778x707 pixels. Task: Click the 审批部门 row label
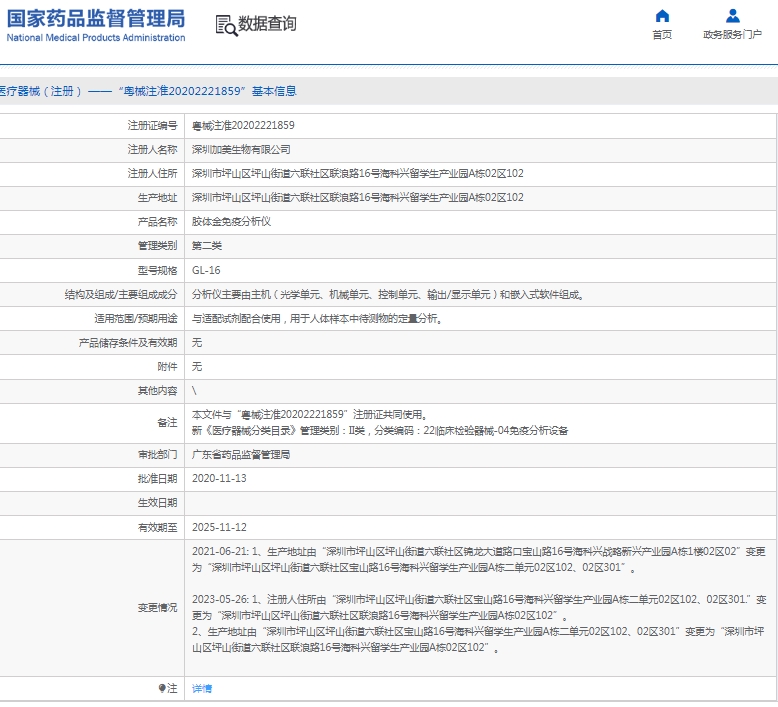[x=157, y=454]
